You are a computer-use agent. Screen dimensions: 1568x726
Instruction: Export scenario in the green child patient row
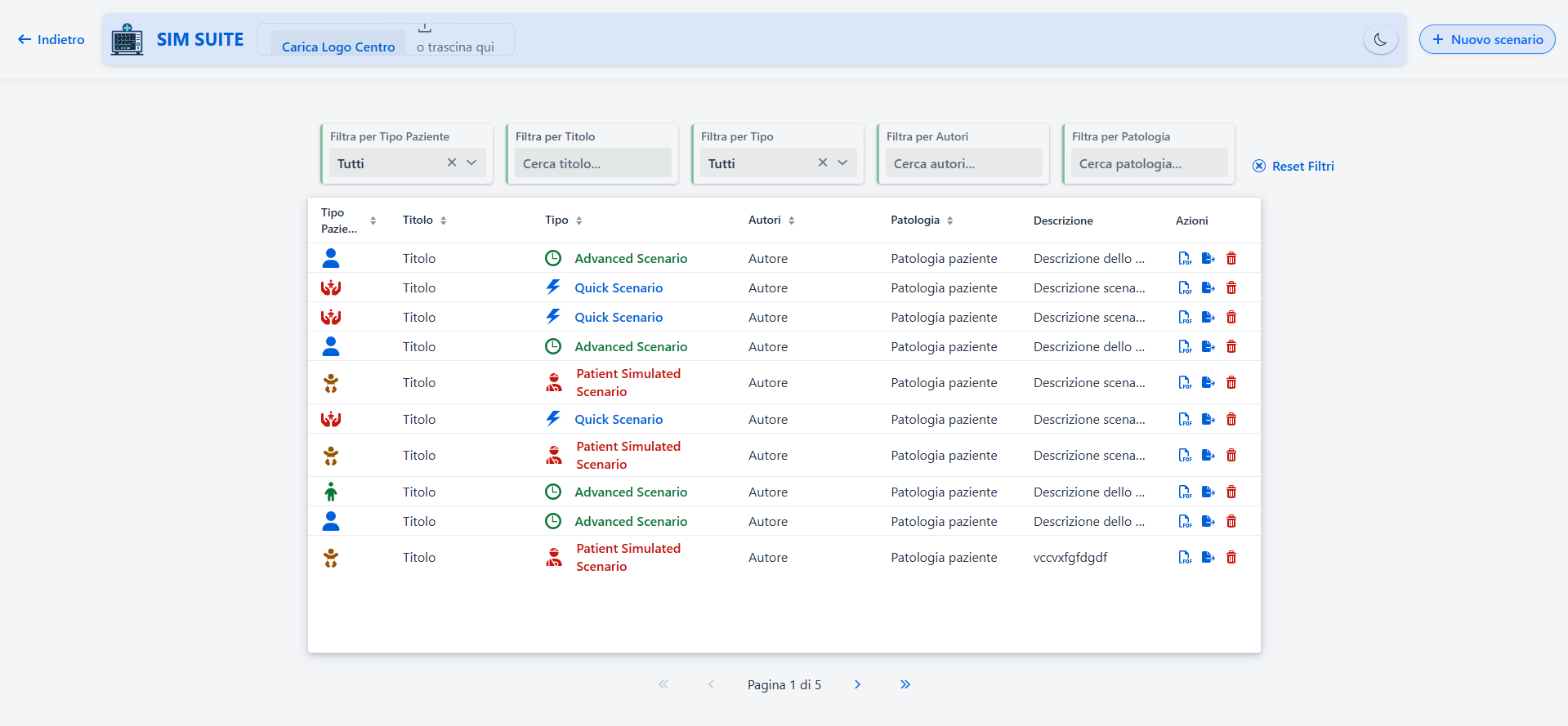[1208, 492]
